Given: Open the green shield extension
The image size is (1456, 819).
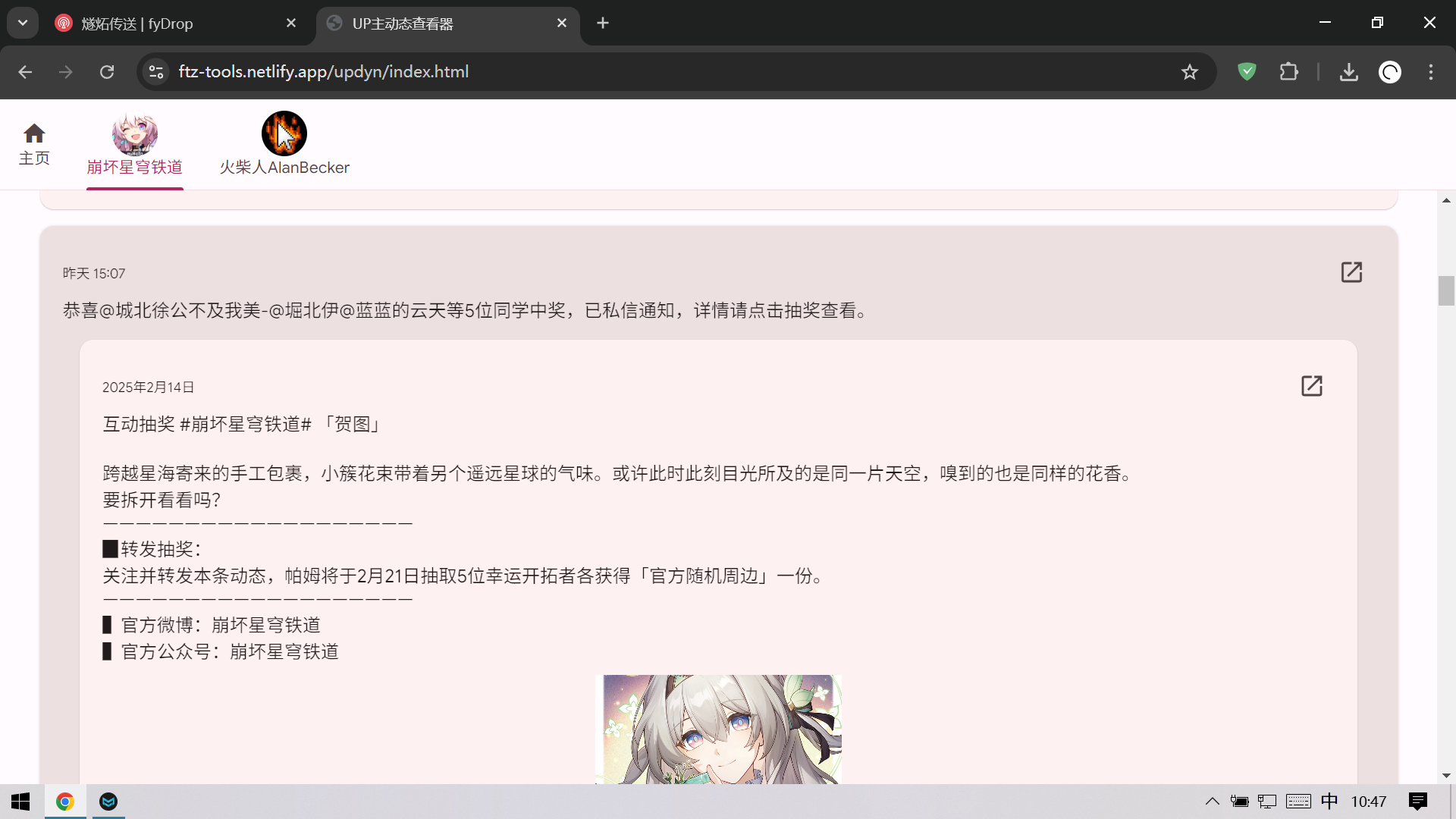Looking at the screenshot, I should pos(1247,72).
